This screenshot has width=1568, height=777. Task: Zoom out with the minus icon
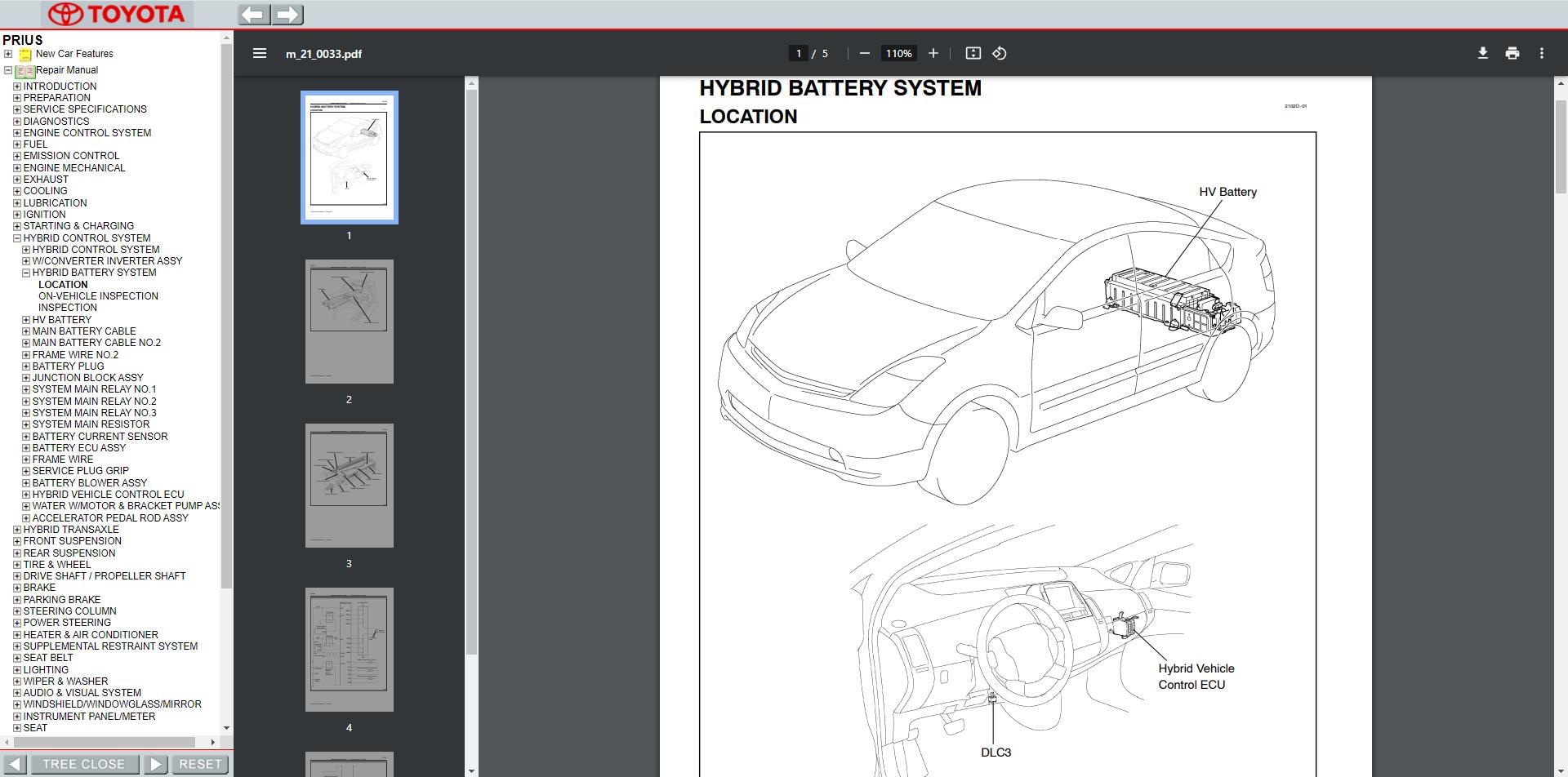864,53
